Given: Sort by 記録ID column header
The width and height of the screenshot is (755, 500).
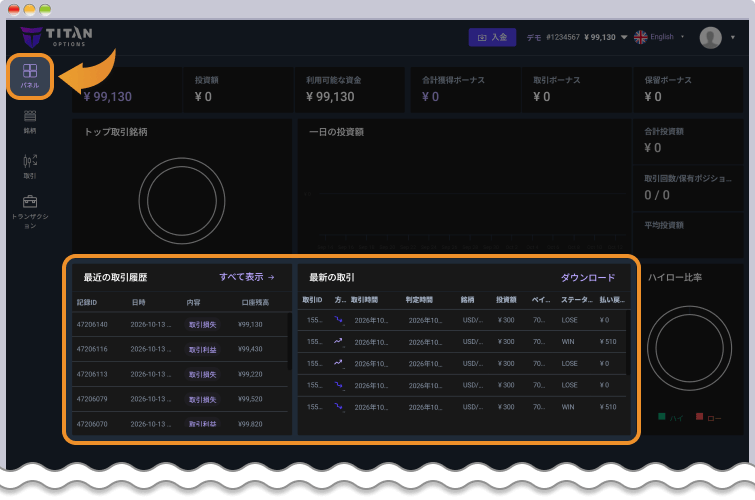Looking at the screenshot, I should (x=87, y=303).
